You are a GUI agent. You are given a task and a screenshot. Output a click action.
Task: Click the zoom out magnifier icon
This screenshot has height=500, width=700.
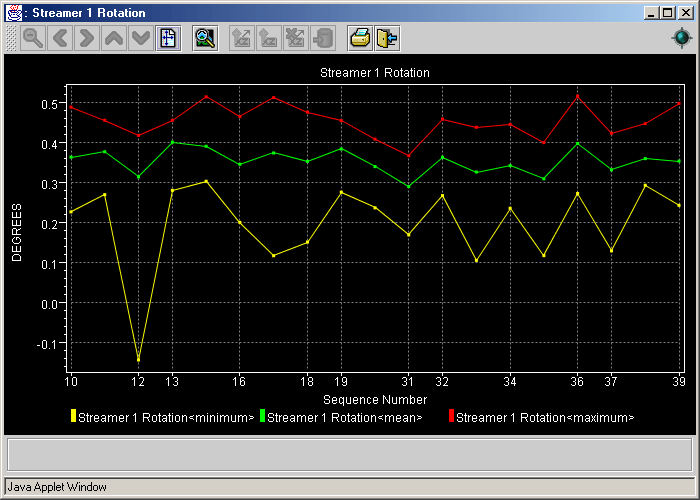(33, 39)
